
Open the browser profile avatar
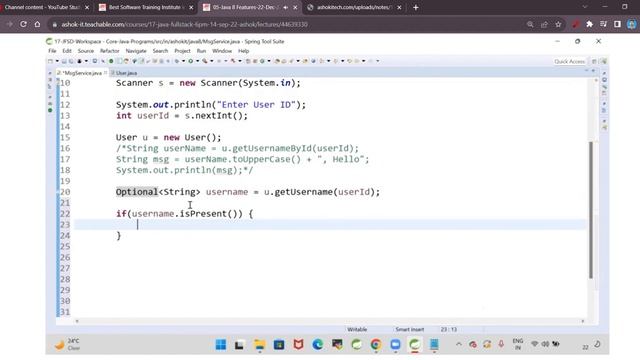(631, 24)
